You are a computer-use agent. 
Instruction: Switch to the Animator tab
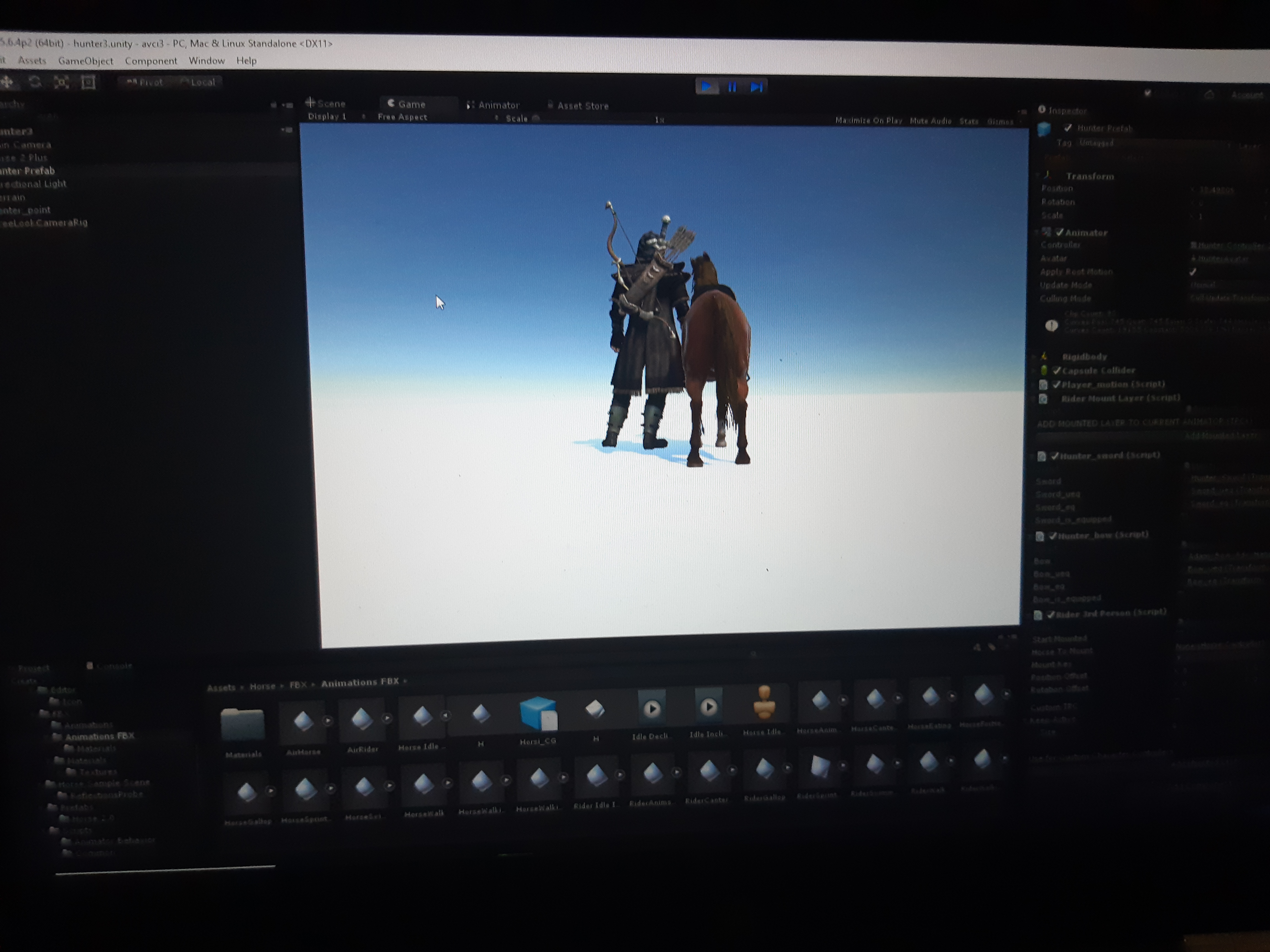coord(493,105)
